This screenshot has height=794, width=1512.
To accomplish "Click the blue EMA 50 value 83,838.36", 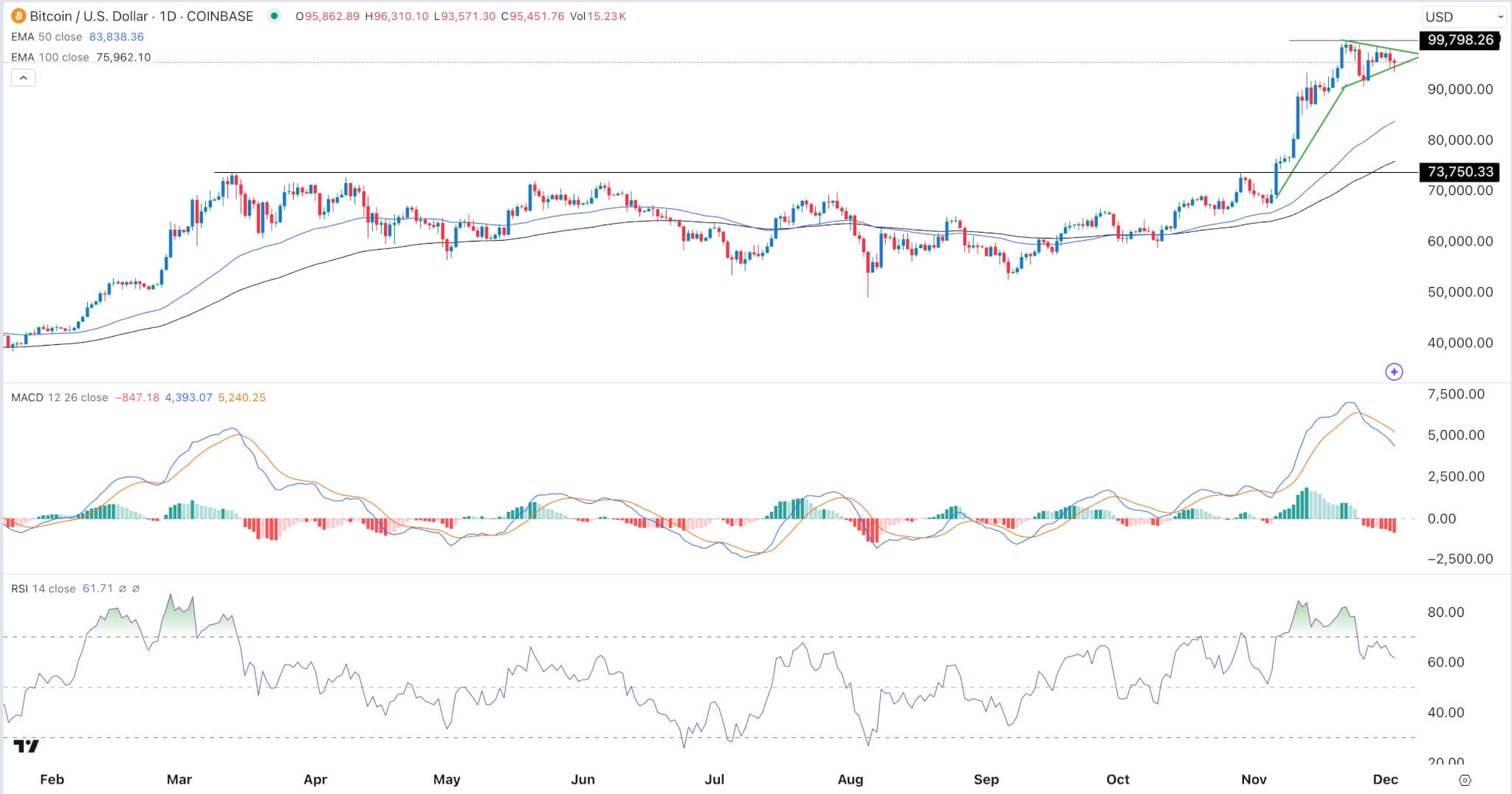I will coord(117,35).
